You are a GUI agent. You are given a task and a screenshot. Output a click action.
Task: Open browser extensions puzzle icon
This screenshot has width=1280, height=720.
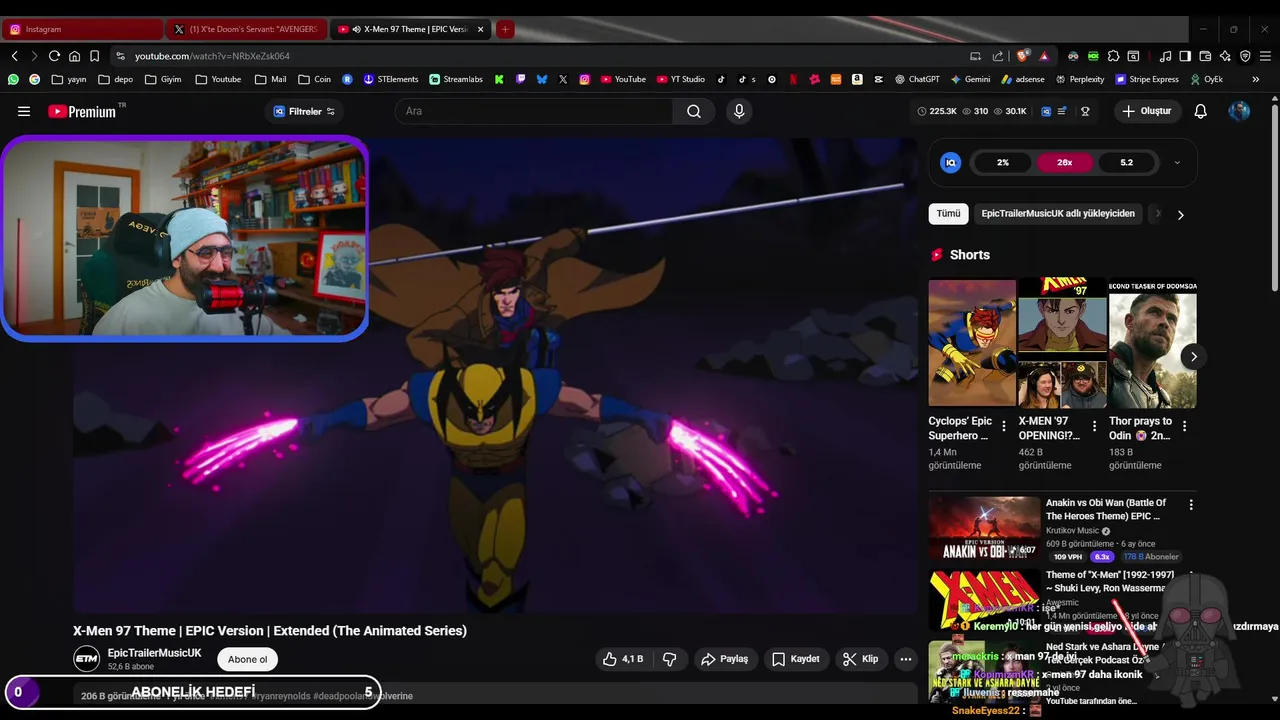(x=1113, y=56)
